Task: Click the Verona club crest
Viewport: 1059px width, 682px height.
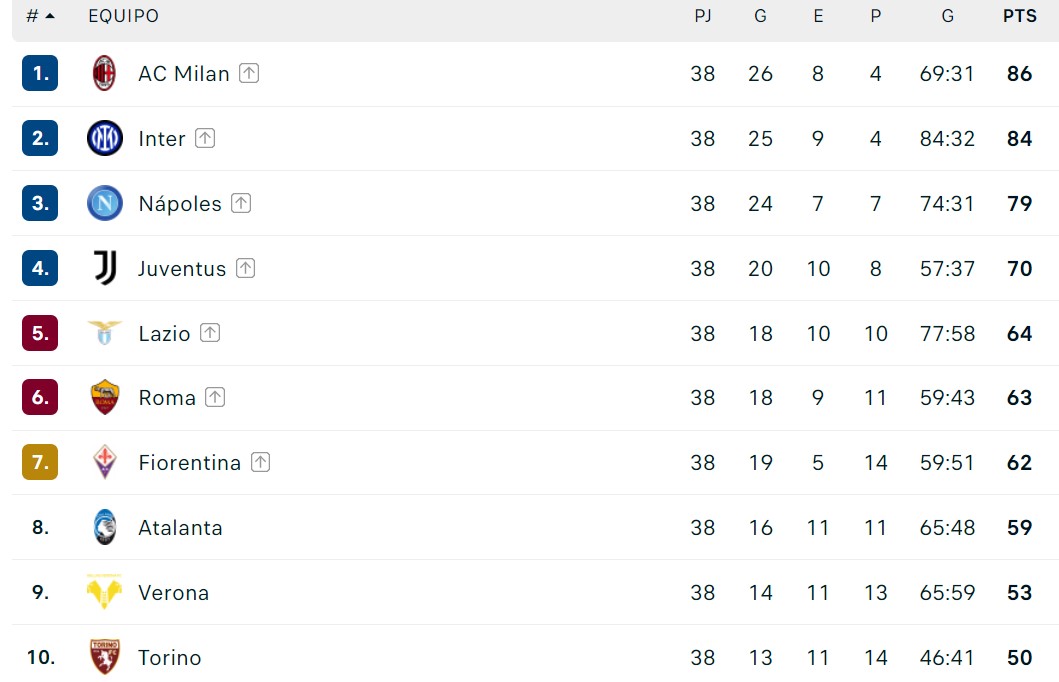Action: pyautogui.click(x=104, y=592)
